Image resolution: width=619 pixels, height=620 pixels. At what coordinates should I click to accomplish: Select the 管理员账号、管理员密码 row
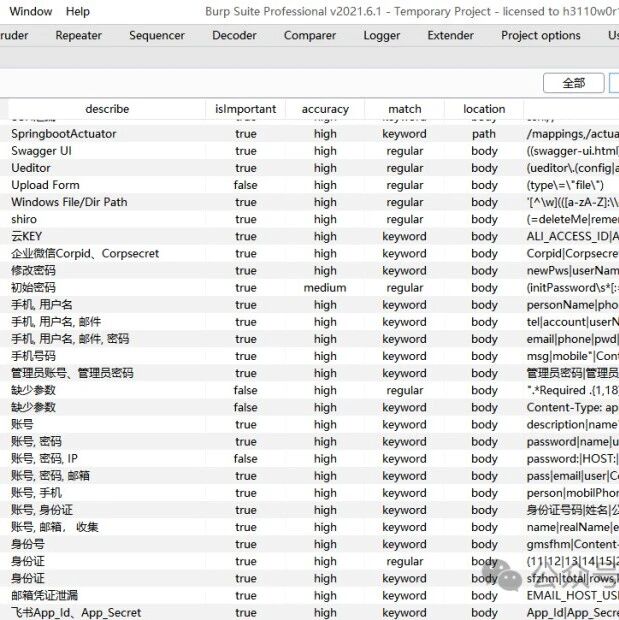coord(309,373)
